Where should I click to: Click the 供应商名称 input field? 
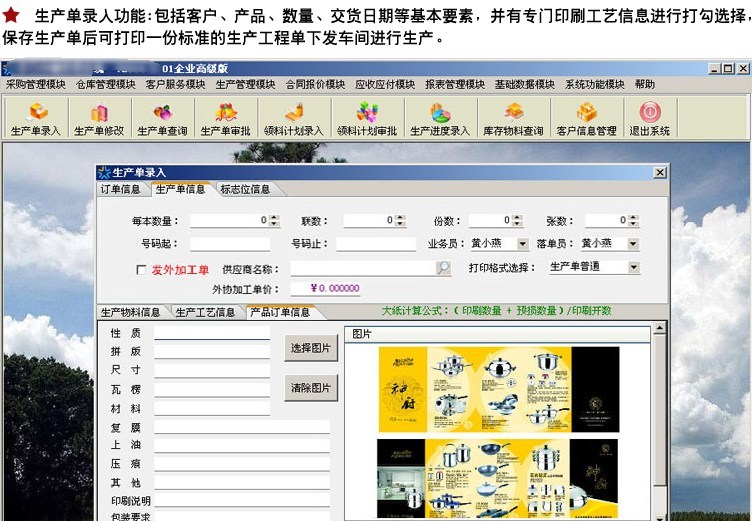point(363,268)
